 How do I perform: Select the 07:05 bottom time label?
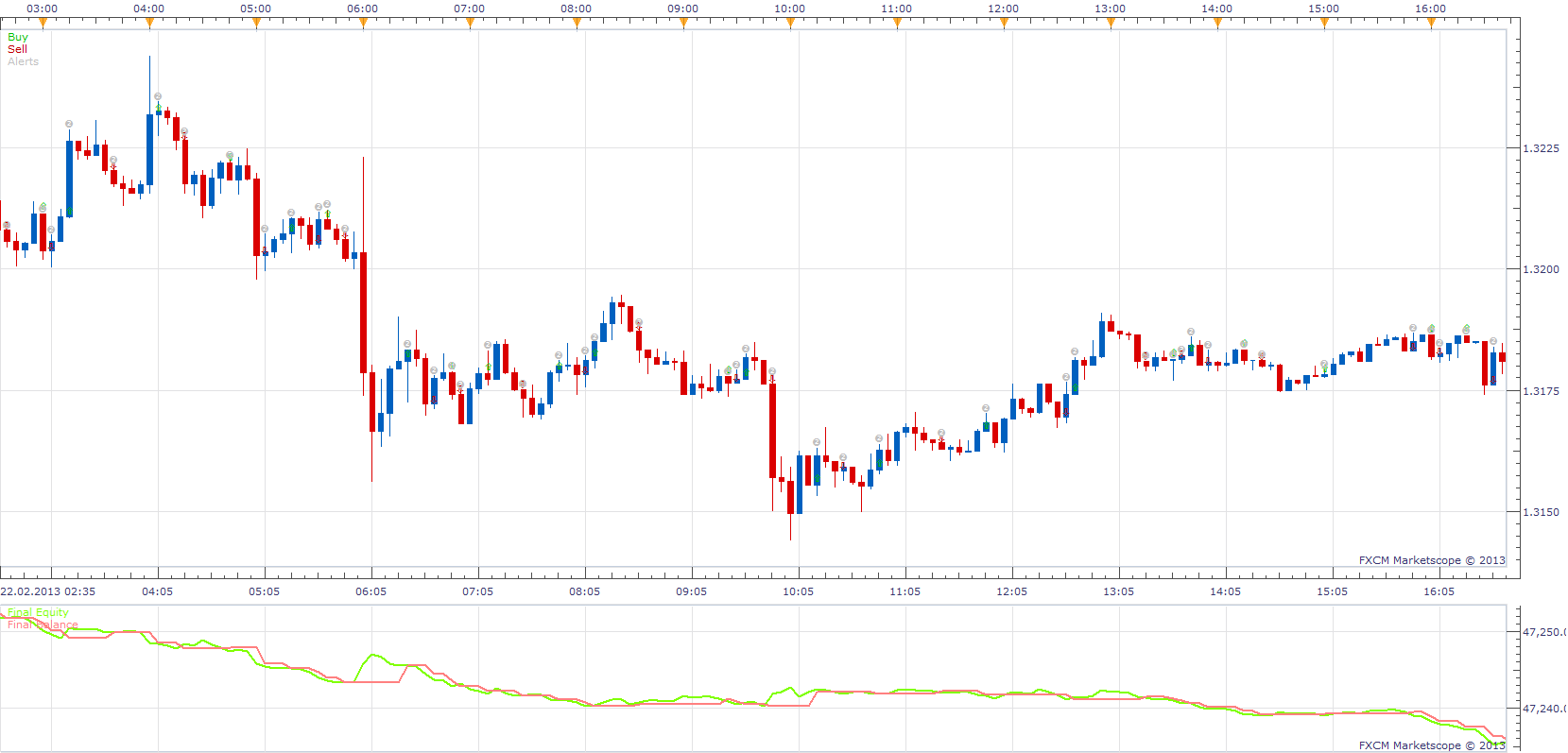(478, 591)
